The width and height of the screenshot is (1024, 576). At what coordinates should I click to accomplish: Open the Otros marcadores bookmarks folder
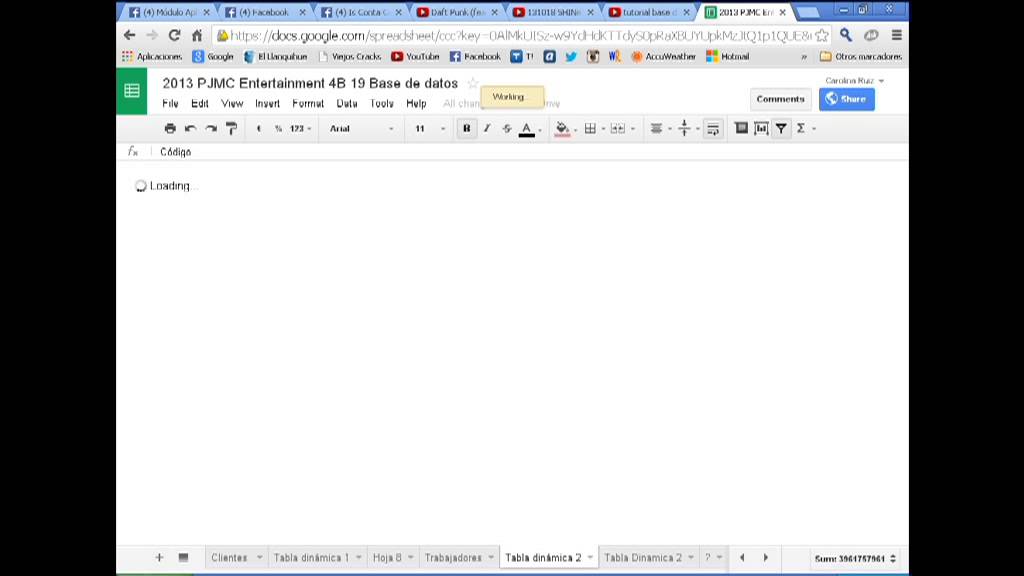click(x=861, y=57)
